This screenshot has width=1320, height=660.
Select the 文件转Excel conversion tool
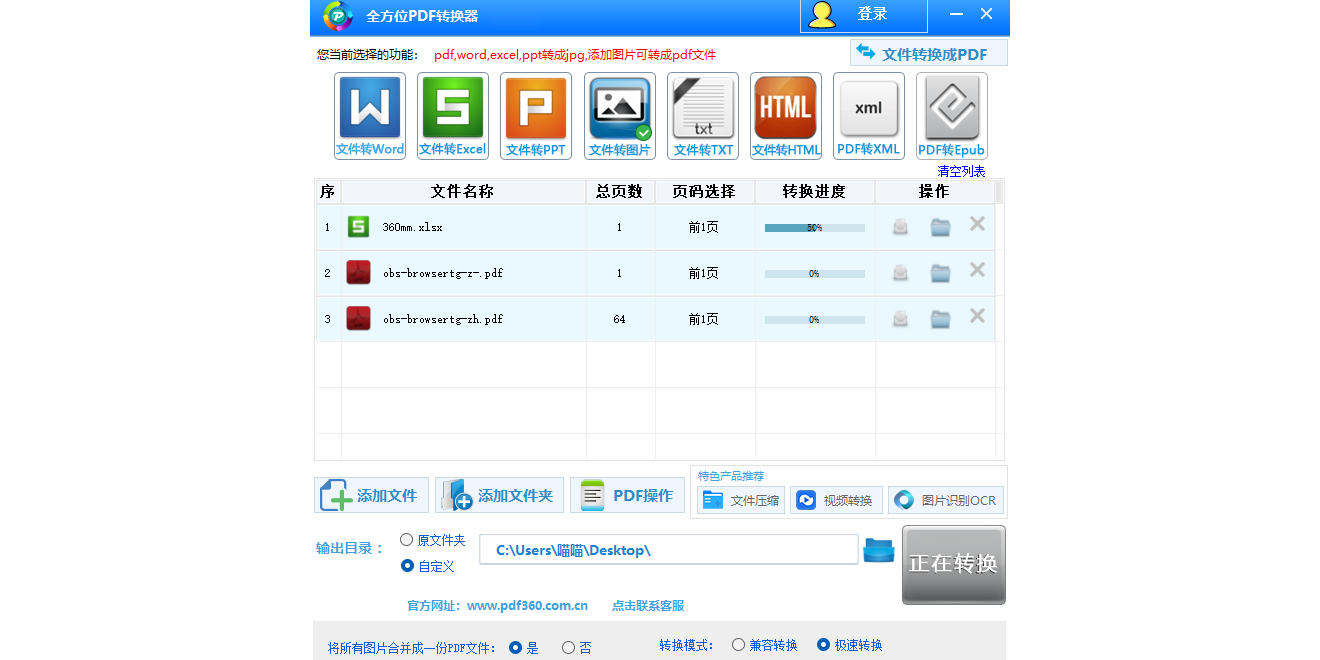(452, 115)
